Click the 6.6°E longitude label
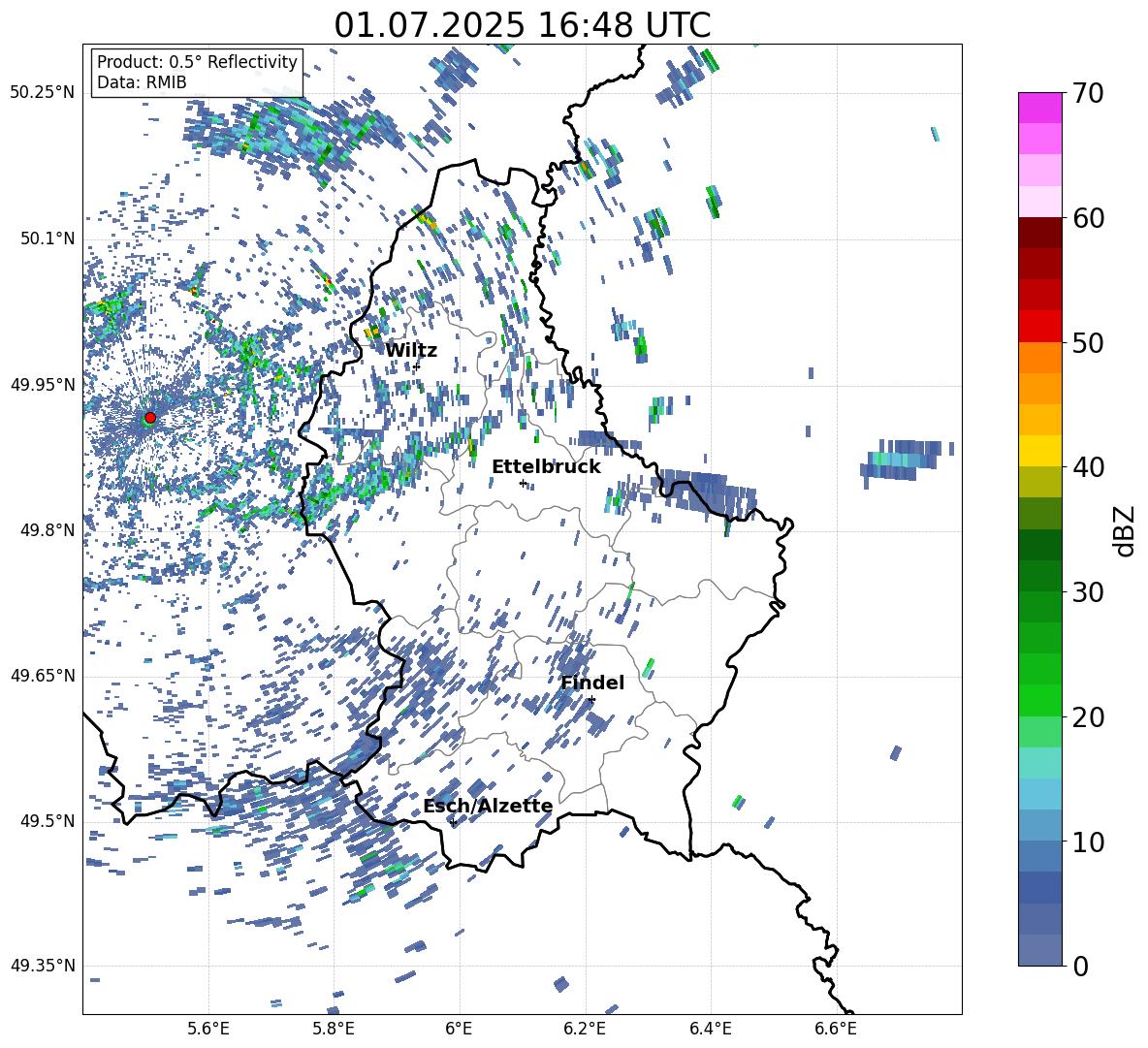1148x1048 pixels. coord(836,1029)
